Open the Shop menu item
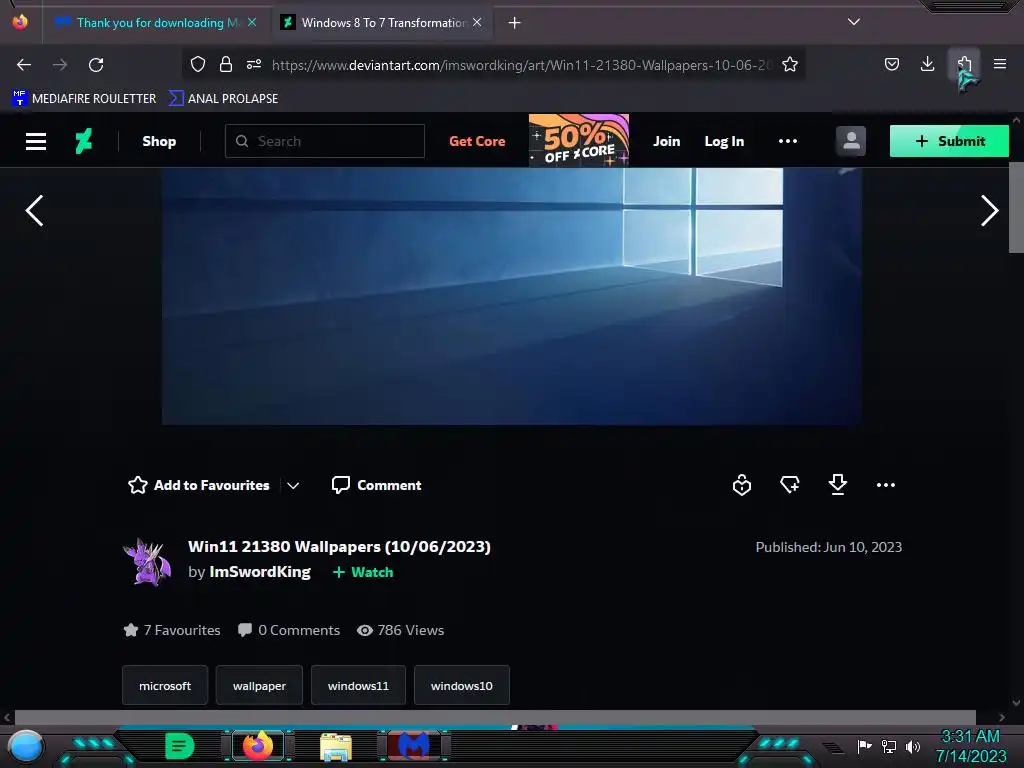 click(159, 142)
